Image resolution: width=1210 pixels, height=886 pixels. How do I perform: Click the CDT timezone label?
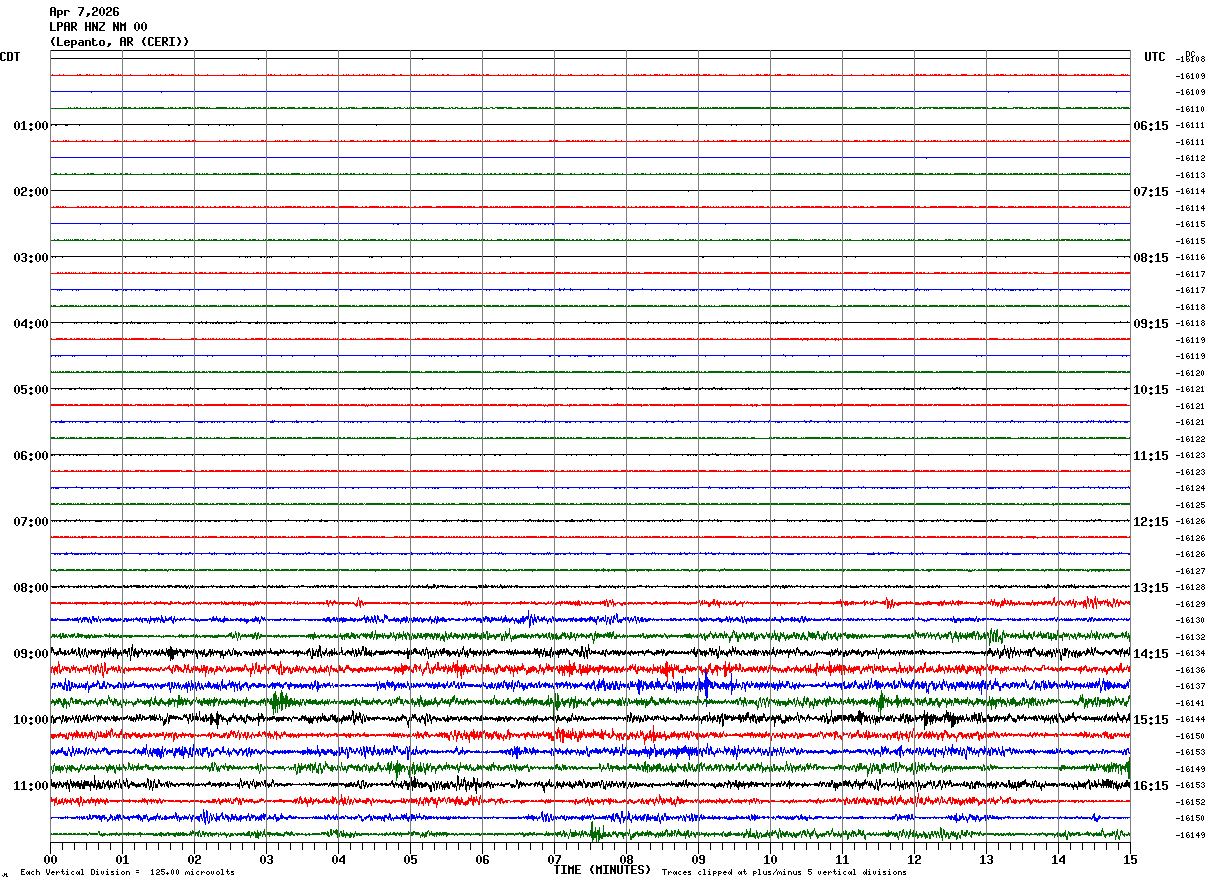tap(10, 57)
